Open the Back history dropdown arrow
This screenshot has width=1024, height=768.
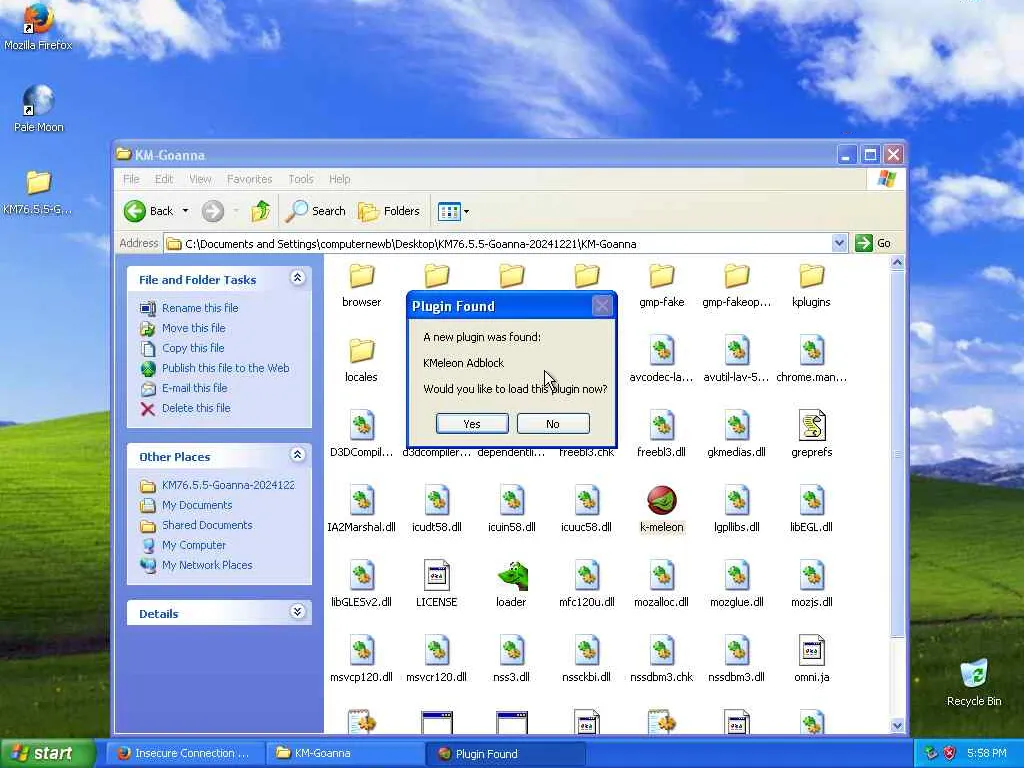point(185,211)
